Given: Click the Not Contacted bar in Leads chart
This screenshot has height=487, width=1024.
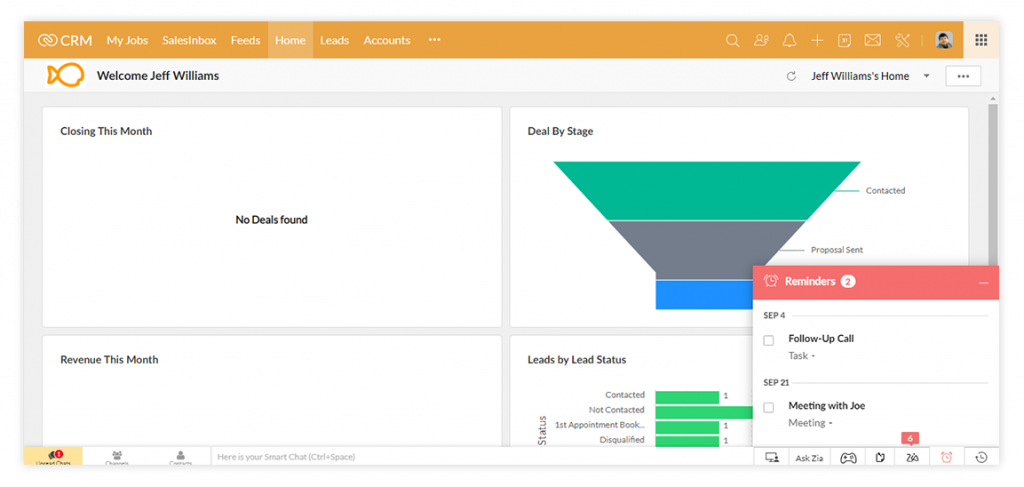Looking at the screenshot, I should [704, 411].
